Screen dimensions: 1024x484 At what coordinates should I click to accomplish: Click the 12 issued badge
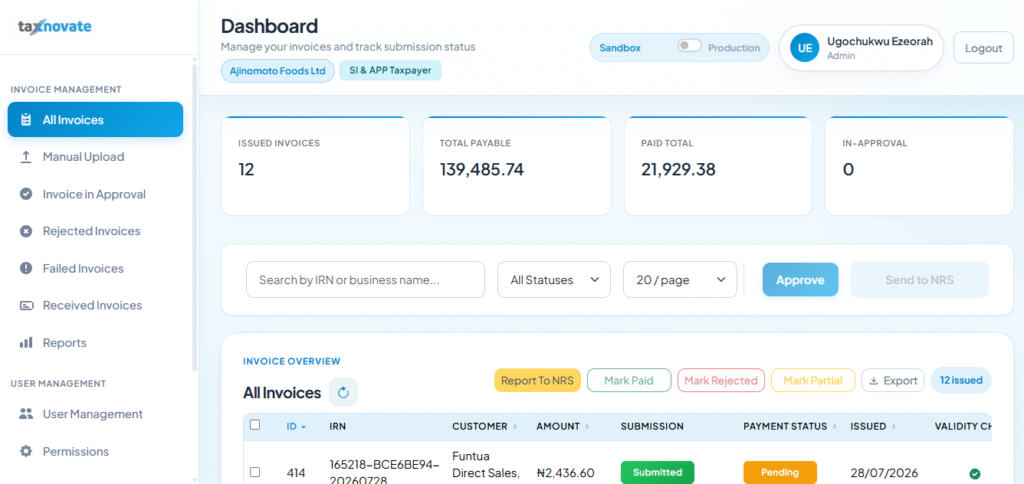[961, 380]
